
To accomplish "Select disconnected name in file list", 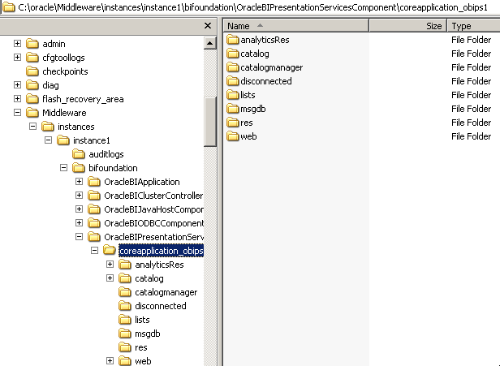I will (266, 81).
